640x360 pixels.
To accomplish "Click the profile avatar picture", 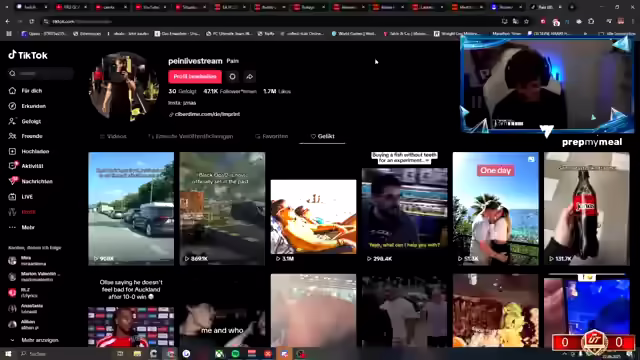I will tap(124, 87).
